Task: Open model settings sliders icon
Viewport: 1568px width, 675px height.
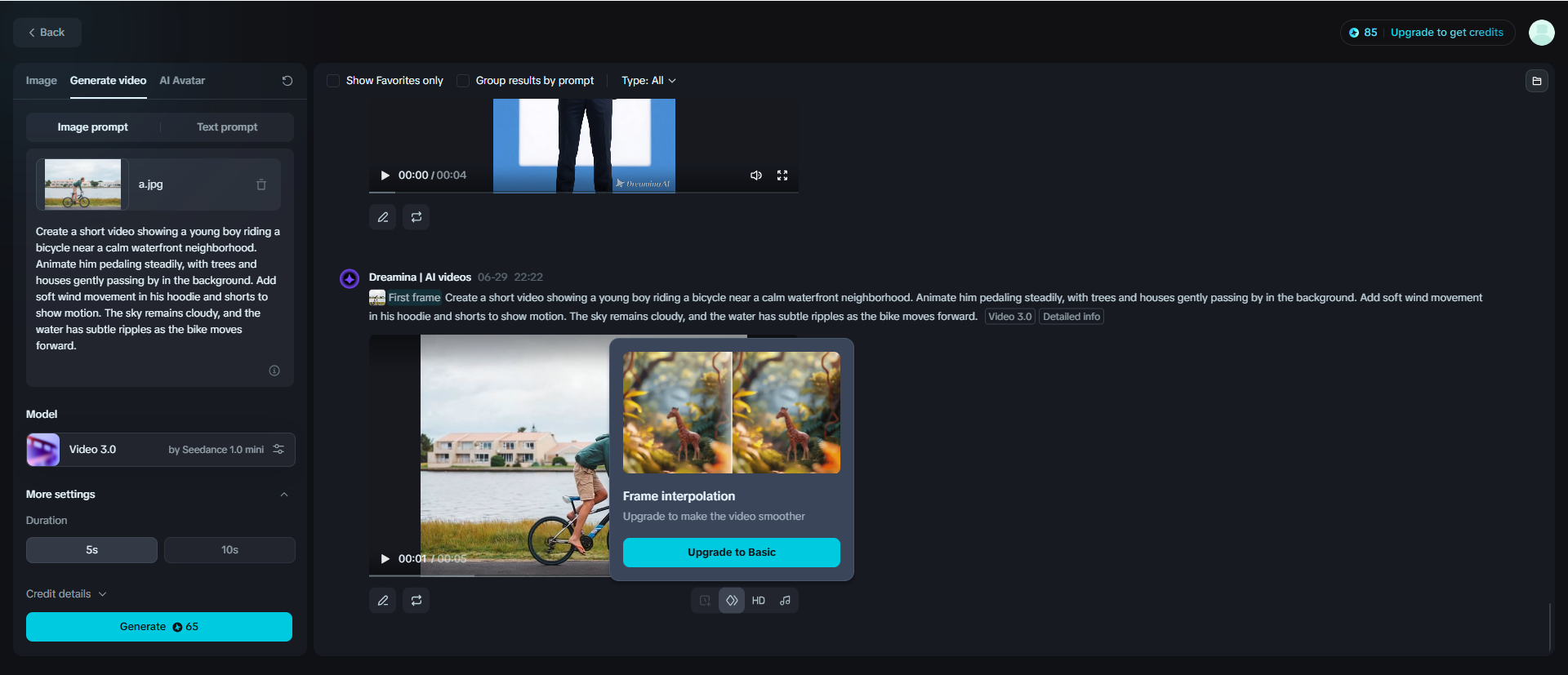Action: click(278, 450)
